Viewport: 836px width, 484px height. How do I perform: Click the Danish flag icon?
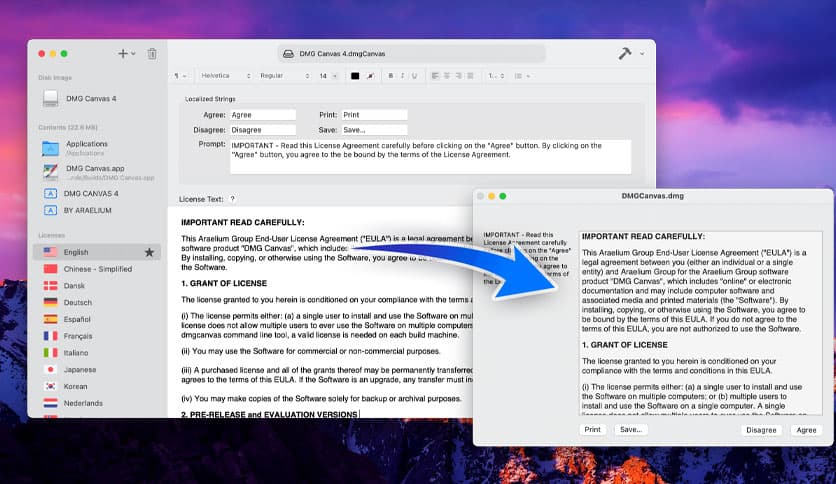pyautogui.click(x=50, y=286)
